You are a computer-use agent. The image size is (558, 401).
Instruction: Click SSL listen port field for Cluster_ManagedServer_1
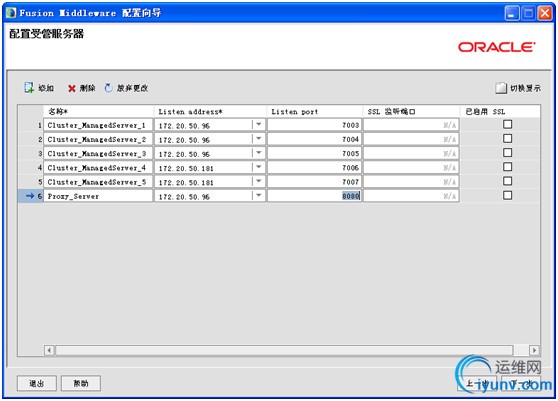click(411, 125)
